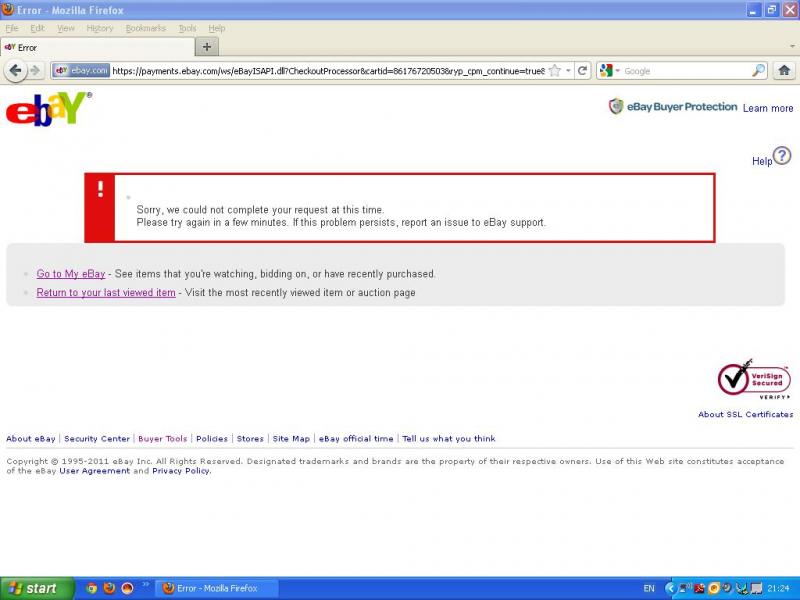Launch Chrome from quick launch
Image resolution: width=800 pixels, height=600 pixels.
(91, 588)
